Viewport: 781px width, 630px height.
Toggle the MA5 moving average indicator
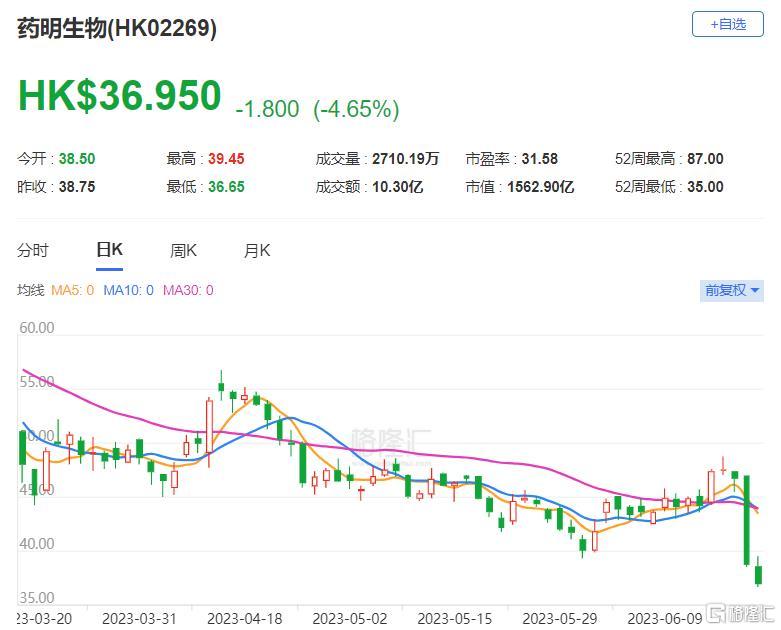coord(74,290)
